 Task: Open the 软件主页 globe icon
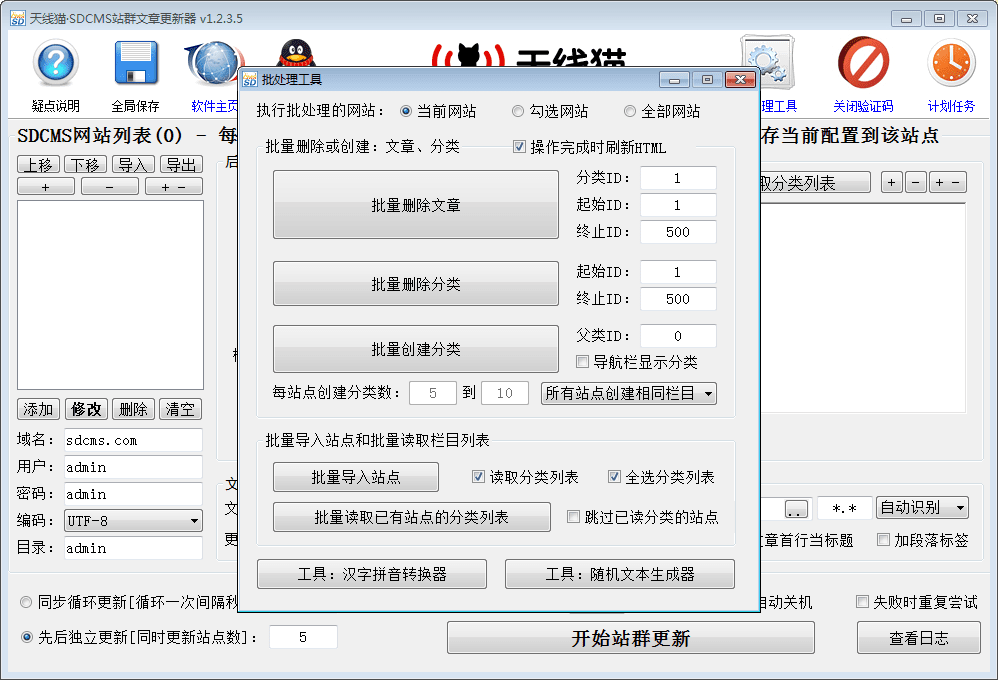point(213,62)
